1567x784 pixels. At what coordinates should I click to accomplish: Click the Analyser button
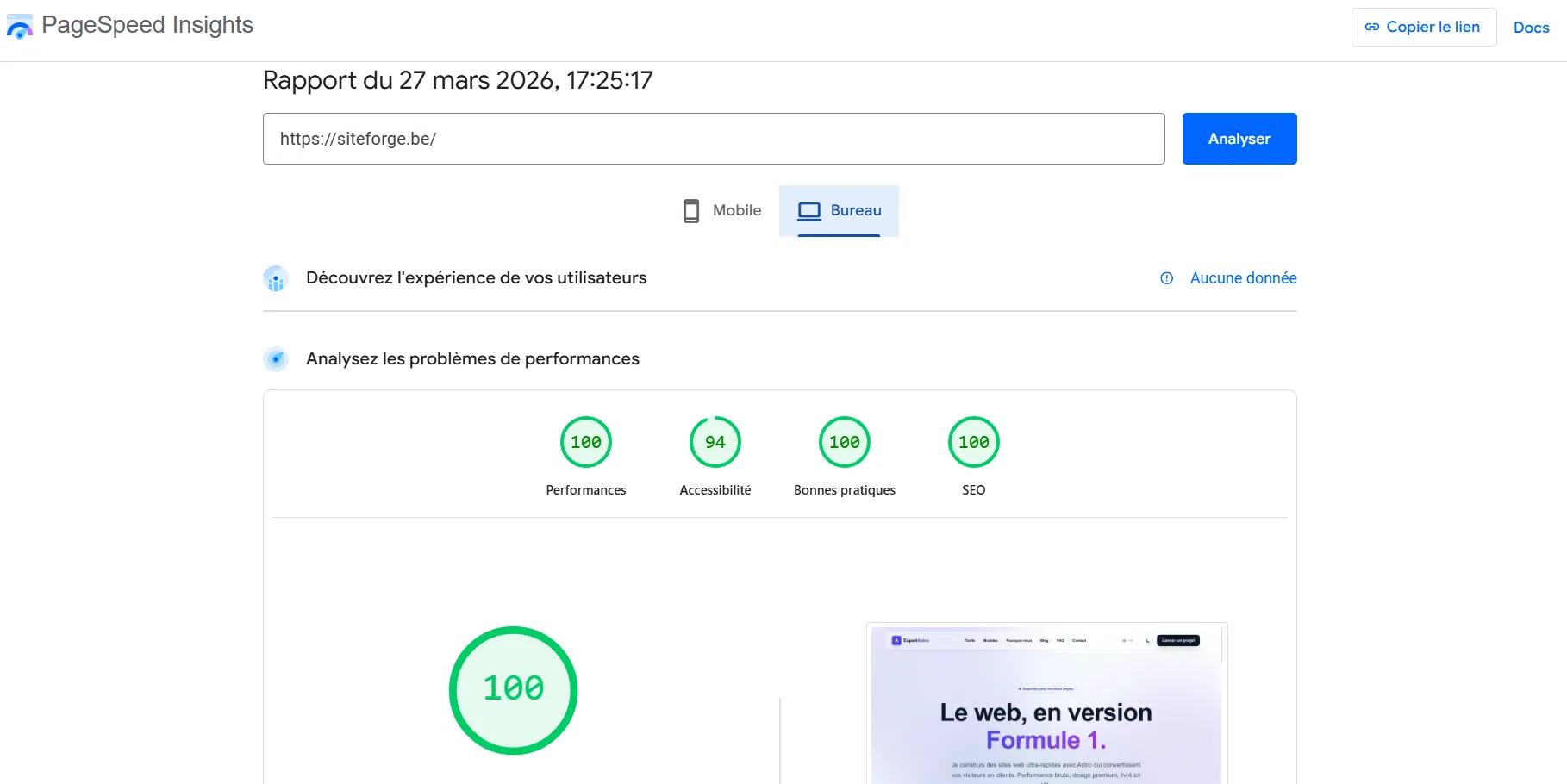[x=1239, y=139]
